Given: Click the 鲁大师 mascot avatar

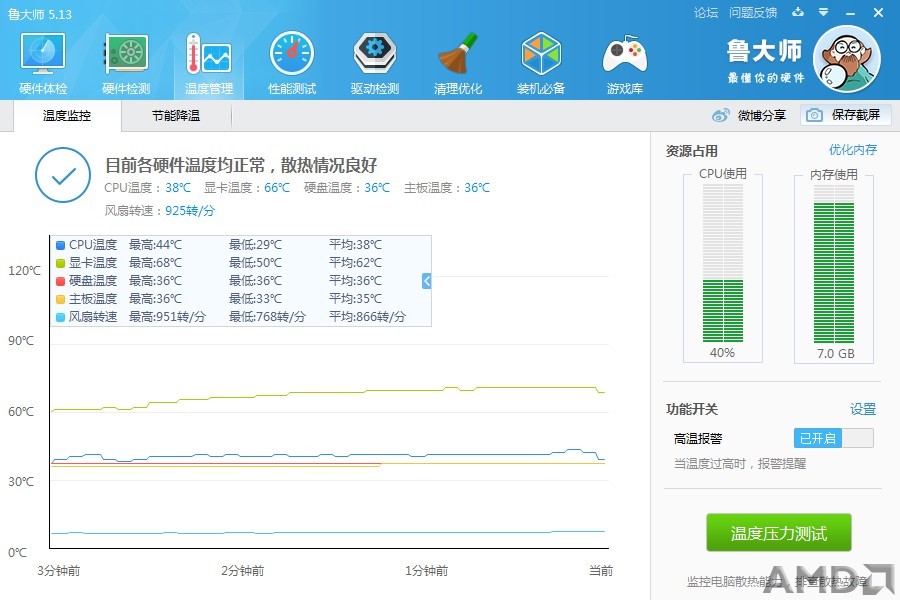Looking at the screenshot, I should coord(846,59).
